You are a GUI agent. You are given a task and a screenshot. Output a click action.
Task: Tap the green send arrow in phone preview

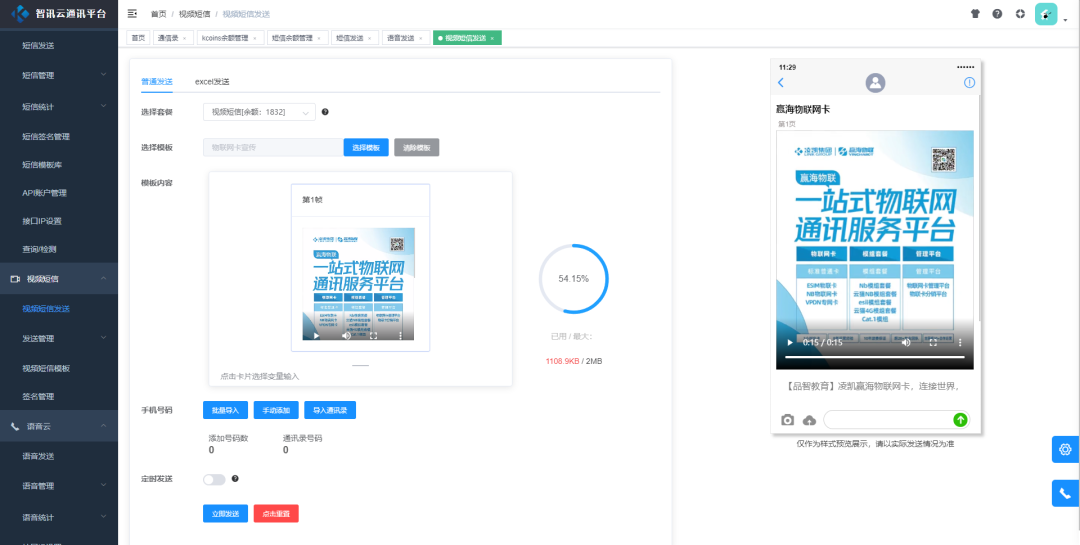pos(960,420)
